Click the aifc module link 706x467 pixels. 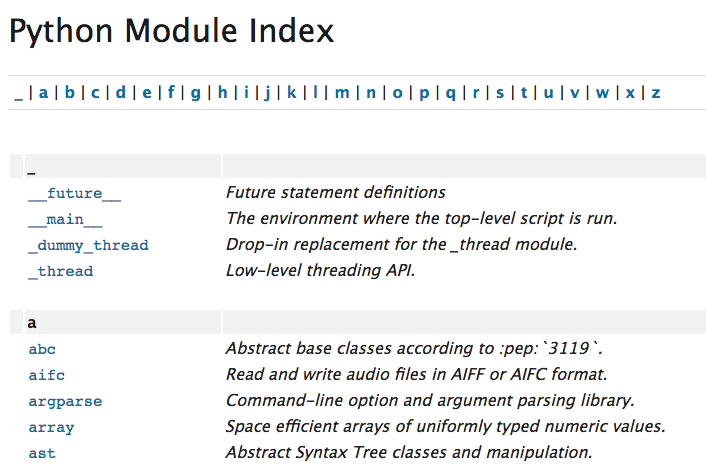click(46, 375)
